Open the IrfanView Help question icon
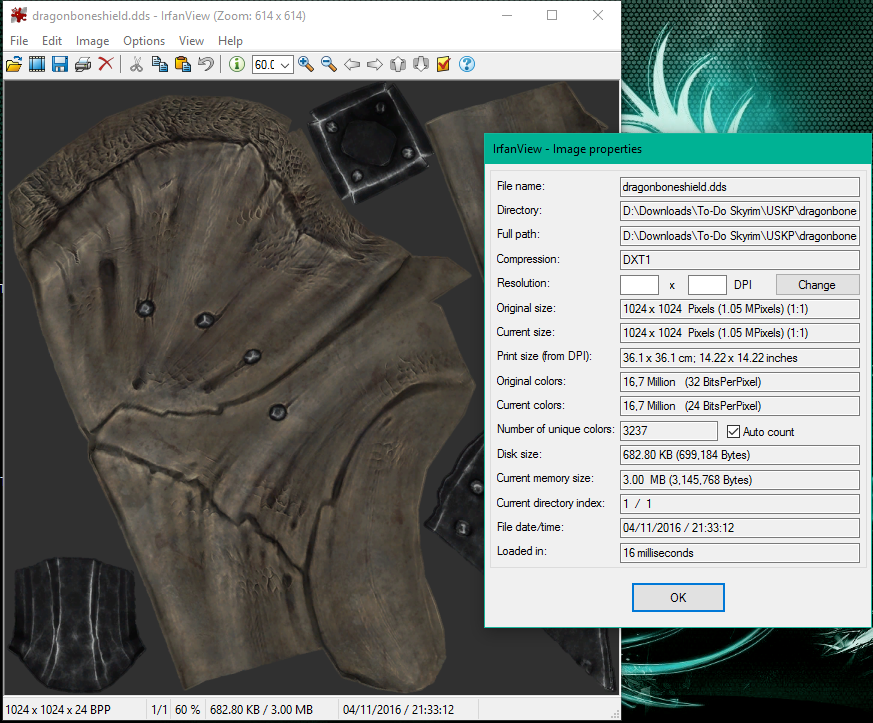 (x=466, y=65)
